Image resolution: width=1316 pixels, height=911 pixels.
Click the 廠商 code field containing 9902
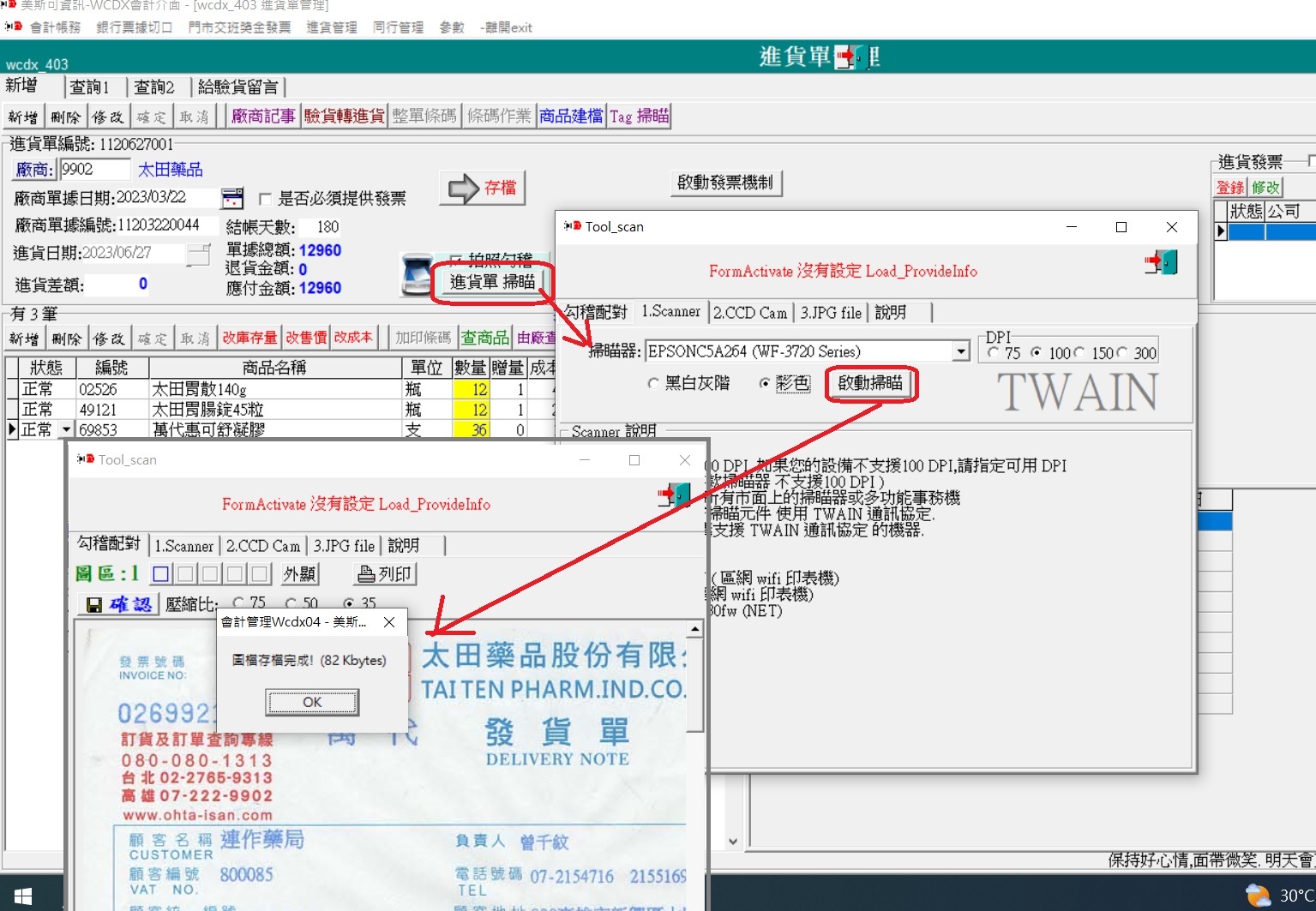tap(94, 170)
